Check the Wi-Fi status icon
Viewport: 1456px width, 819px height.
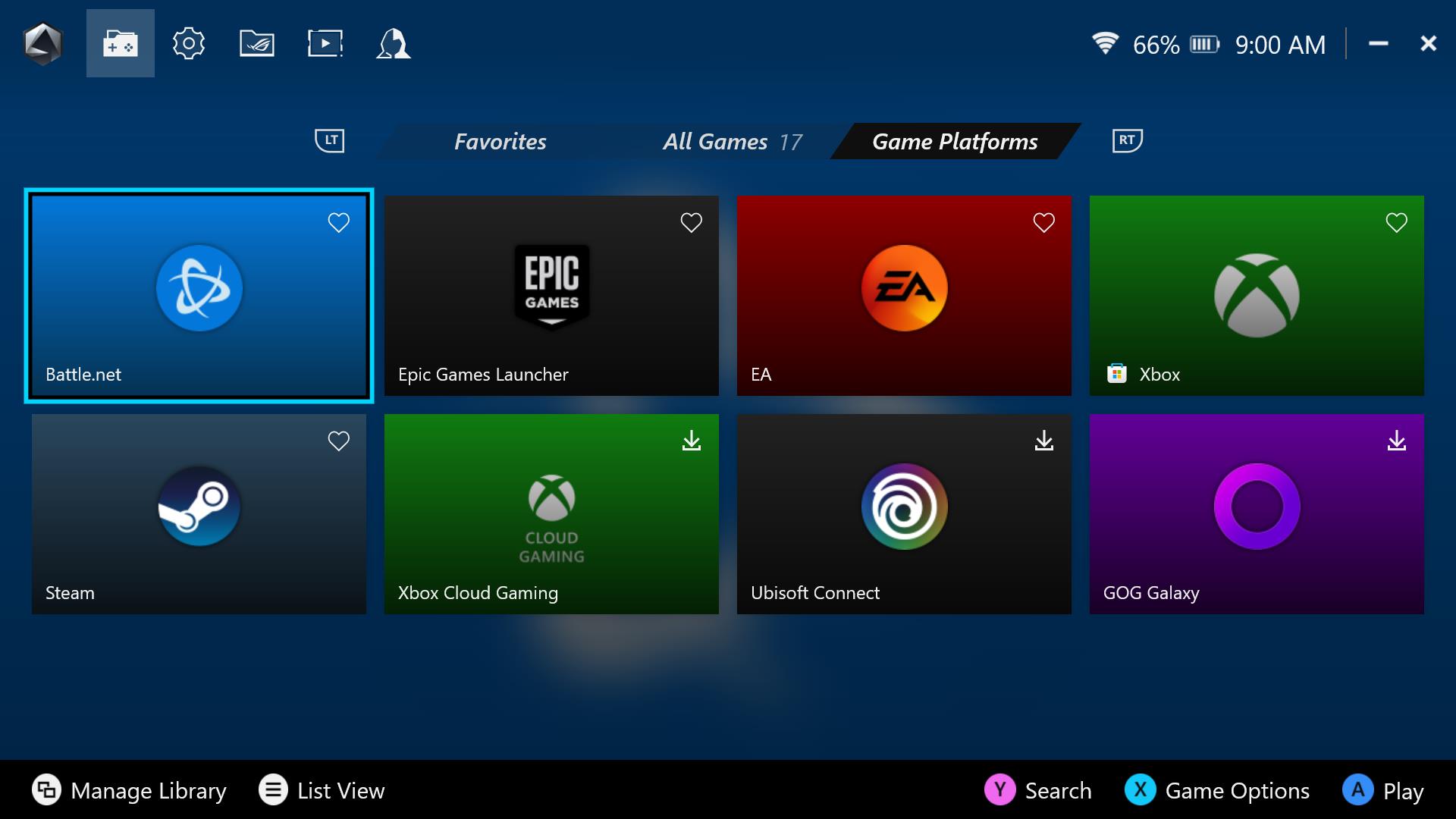coord(1105,43)
